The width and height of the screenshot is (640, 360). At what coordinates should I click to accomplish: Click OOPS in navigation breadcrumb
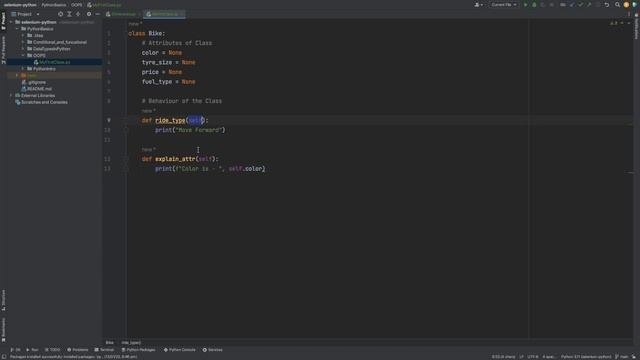[x=76, y=5]
